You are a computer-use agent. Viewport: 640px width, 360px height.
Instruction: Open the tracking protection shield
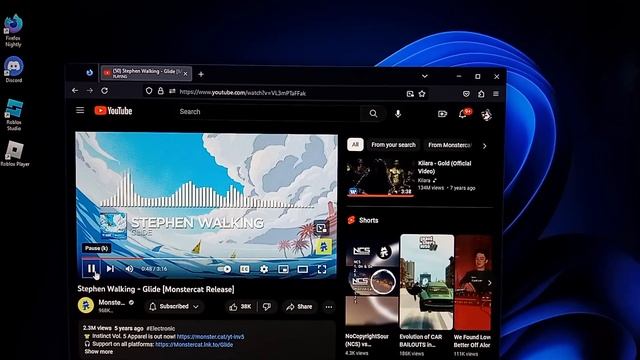pyautogui.click(x=149, y=91)
